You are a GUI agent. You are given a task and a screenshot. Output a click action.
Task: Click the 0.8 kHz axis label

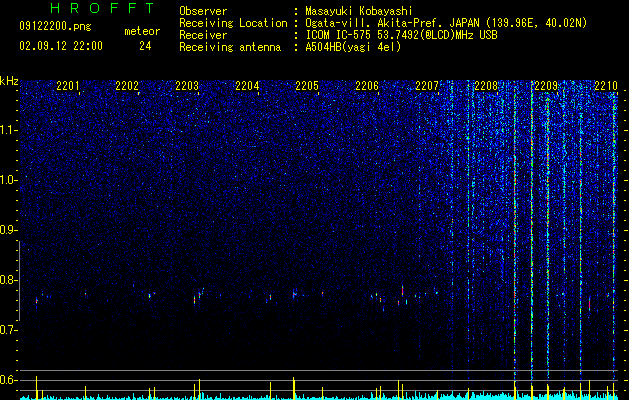(7, 280)
